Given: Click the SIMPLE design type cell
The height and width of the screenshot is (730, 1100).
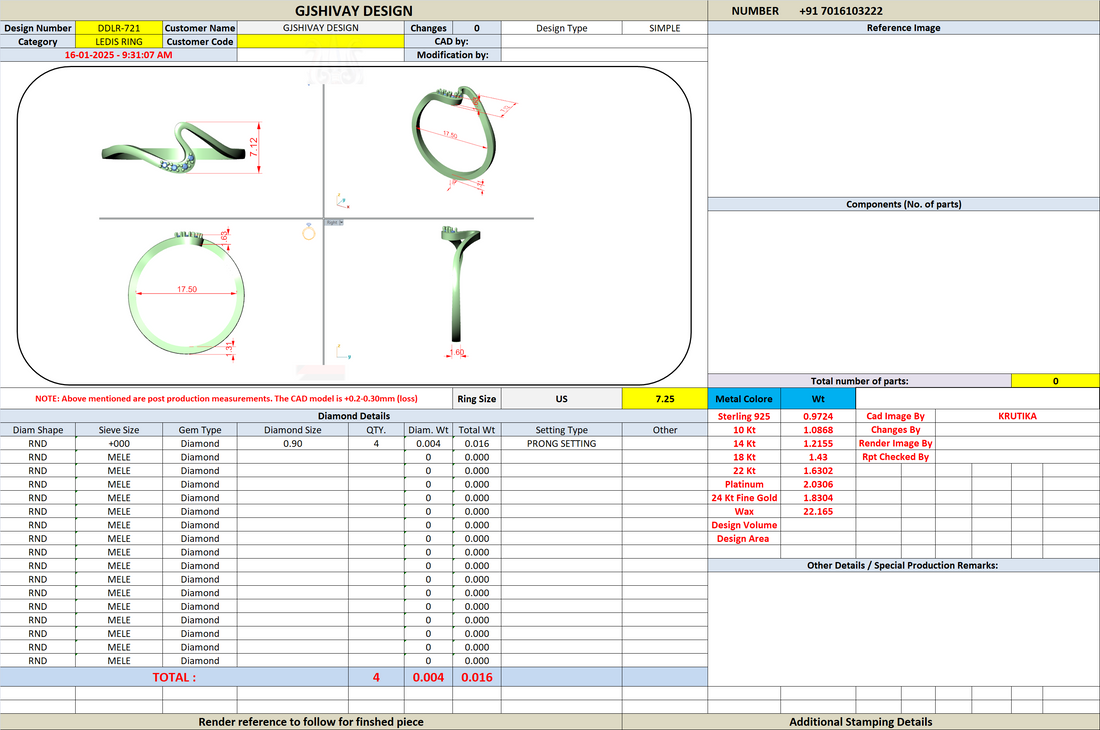Looking at the screenshot, I should pyautogui.click(x=664, y=28).
